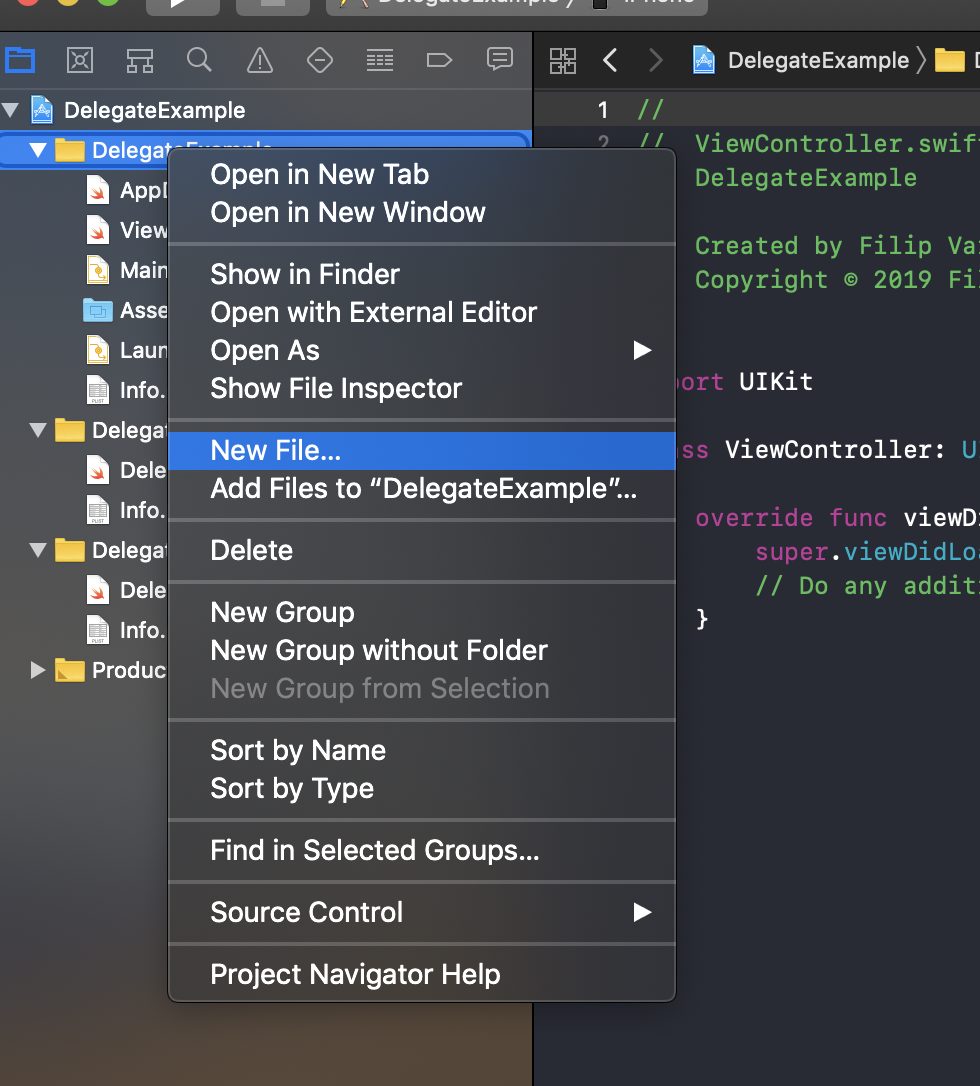
Task: Collapse the DelegateExample project root triangle
Action: 10,109
